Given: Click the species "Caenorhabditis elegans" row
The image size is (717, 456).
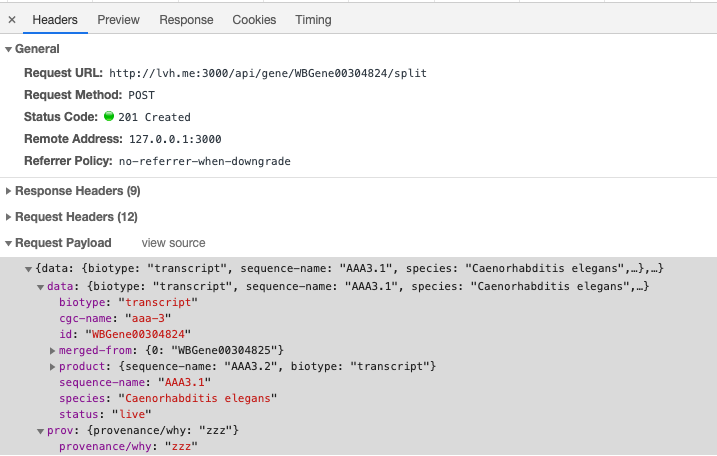Looking at the screenshot, I should 168,398.
